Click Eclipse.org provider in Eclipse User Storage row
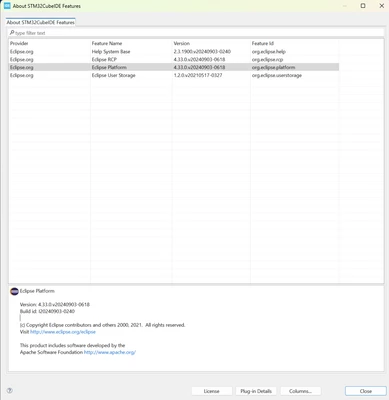The width and height of the screenshot is (389, 400). (21, 75)
